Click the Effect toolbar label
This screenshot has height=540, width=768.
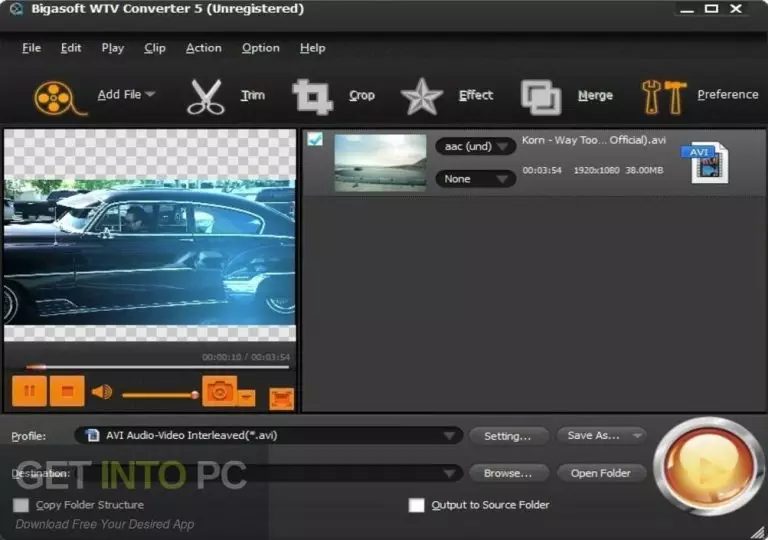[x=476, y=95]
